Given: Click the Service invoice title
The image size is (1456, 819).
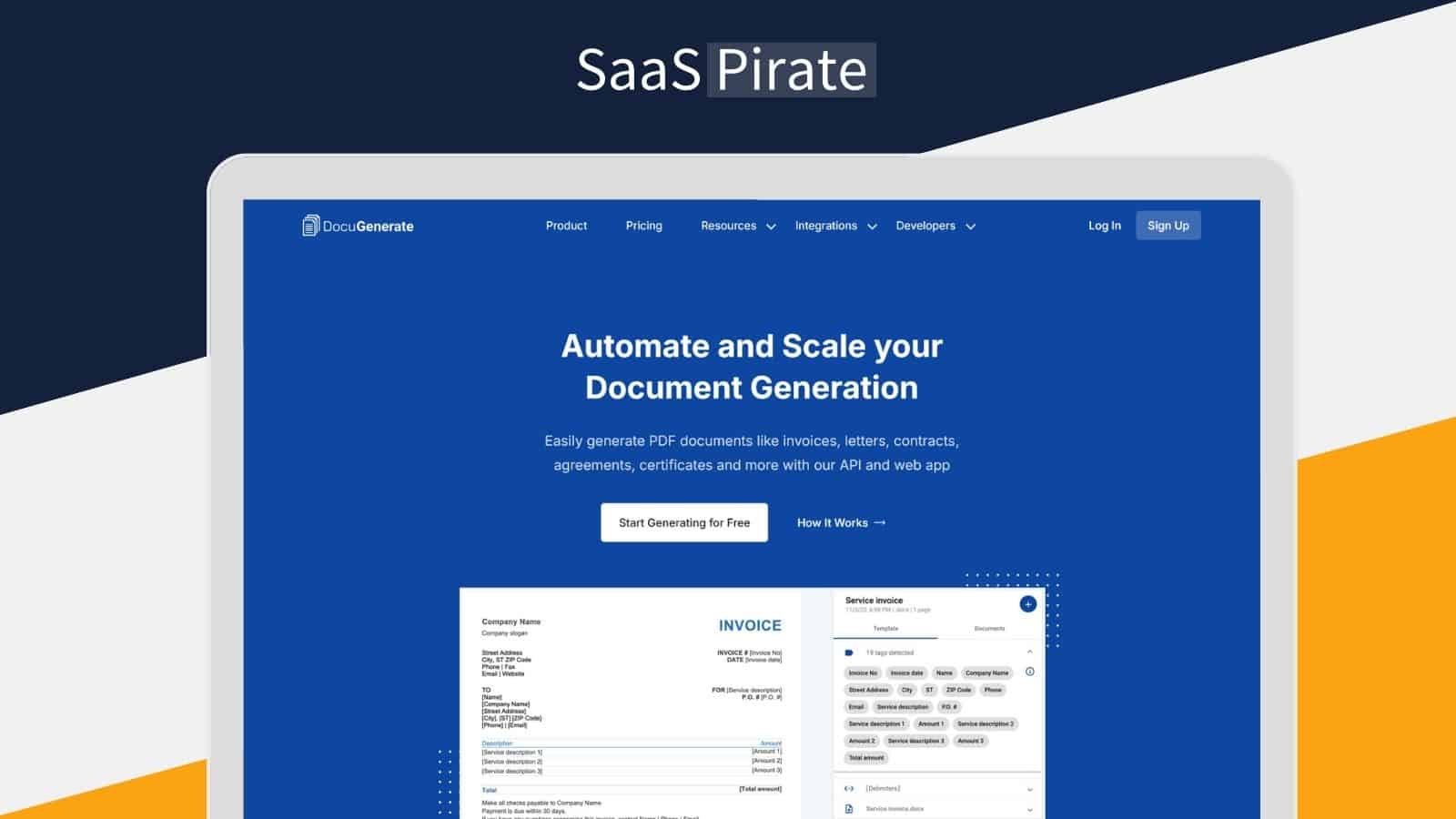Looking at the screenshot, I should 874,601.
